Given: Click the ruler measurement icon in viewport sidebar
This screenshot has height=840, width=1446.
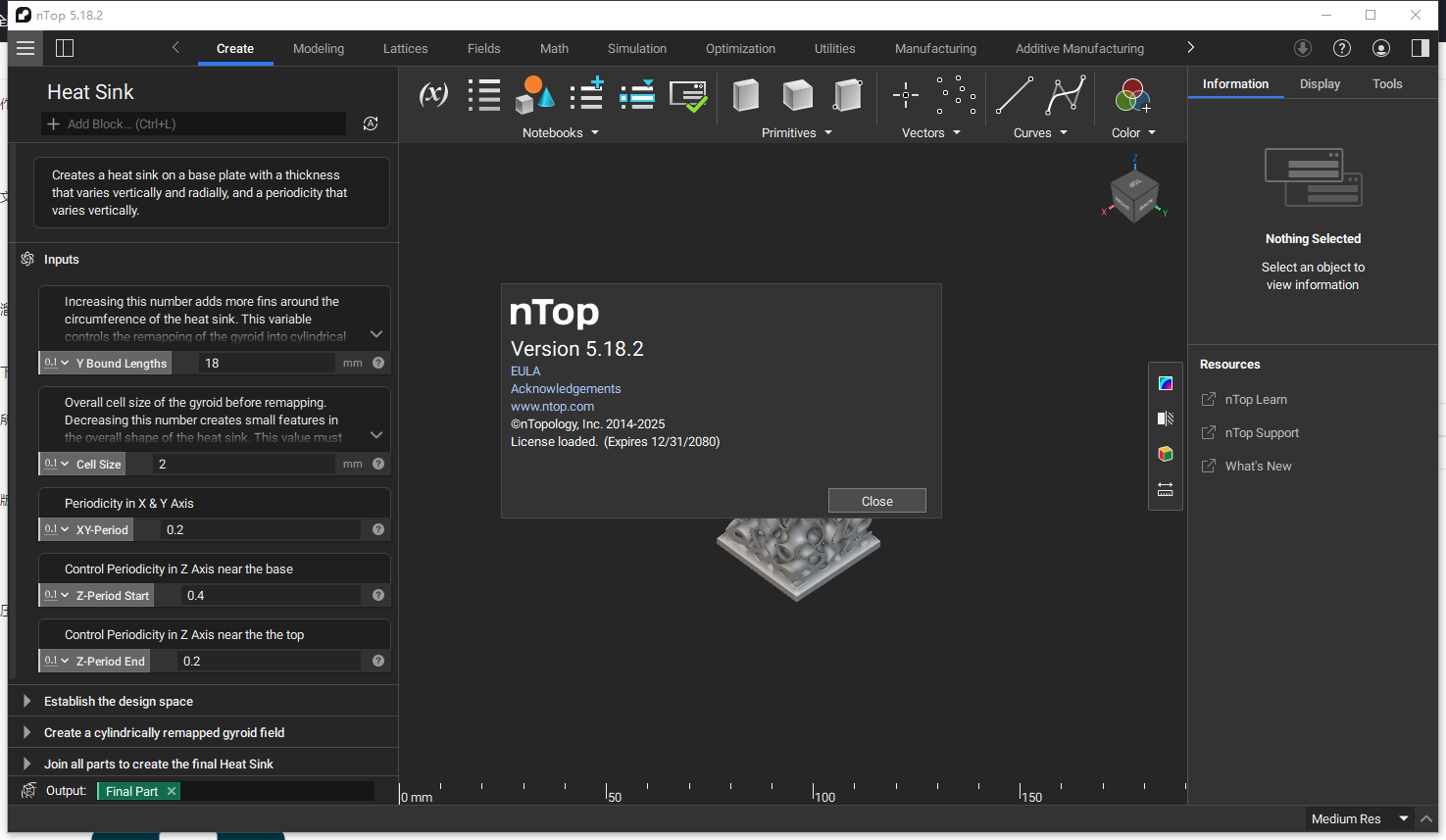Looking at the screenshot, I should pos(1165,488).
